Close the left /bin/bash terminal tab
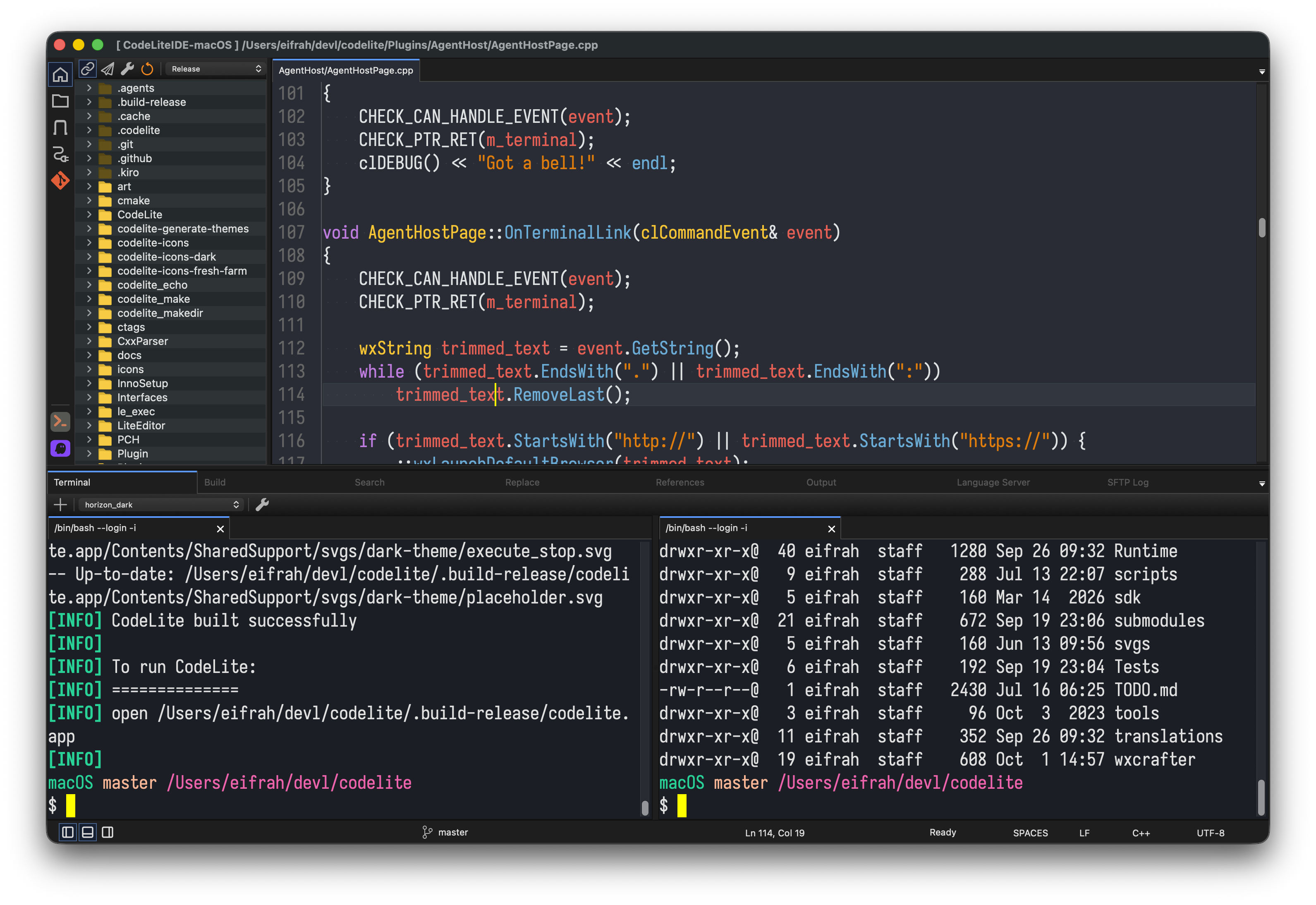The width and height of the screenshot is (1316, 905). point(220,529)
